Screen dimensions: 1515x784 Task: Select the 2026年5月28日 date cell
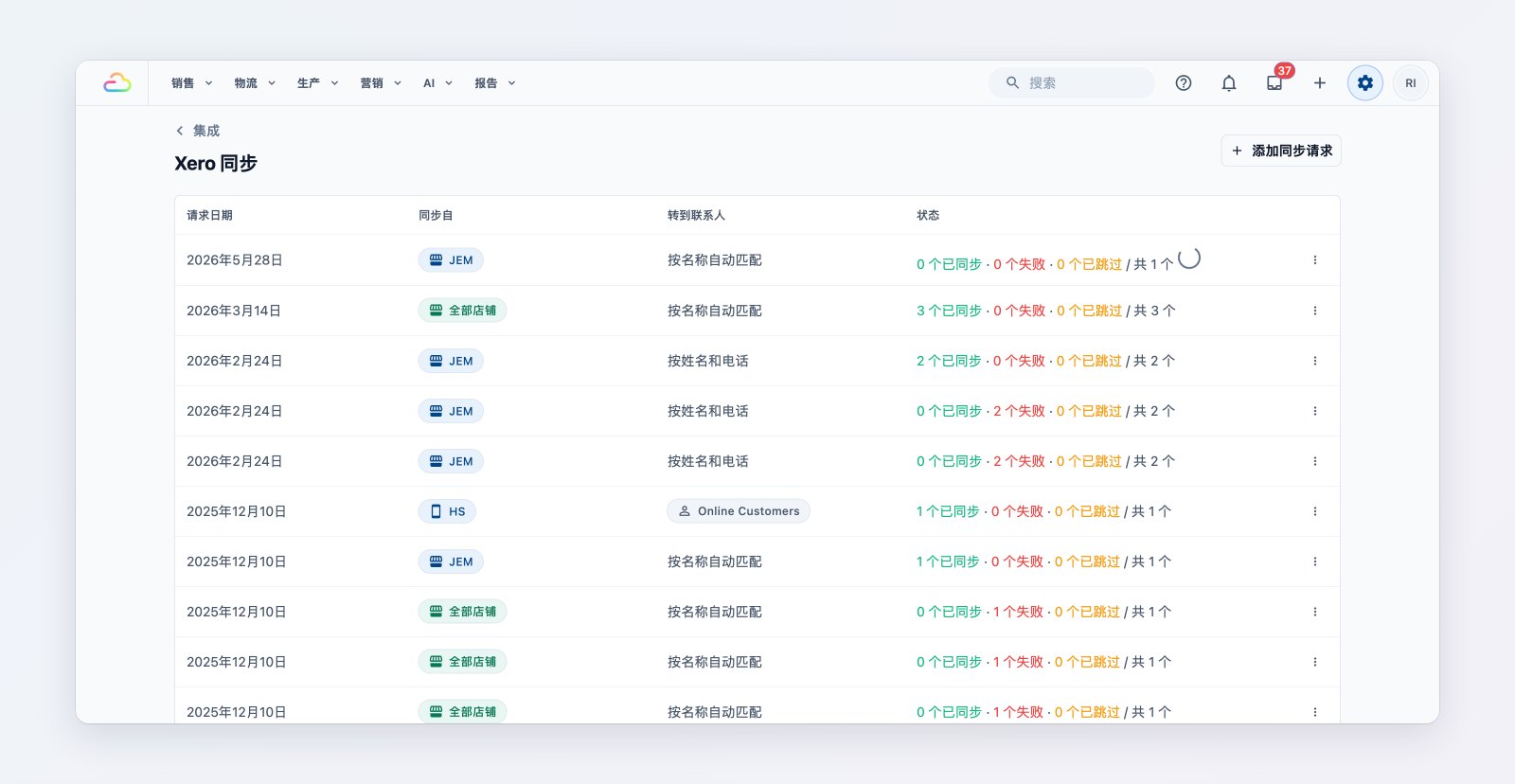click(235, 260)
